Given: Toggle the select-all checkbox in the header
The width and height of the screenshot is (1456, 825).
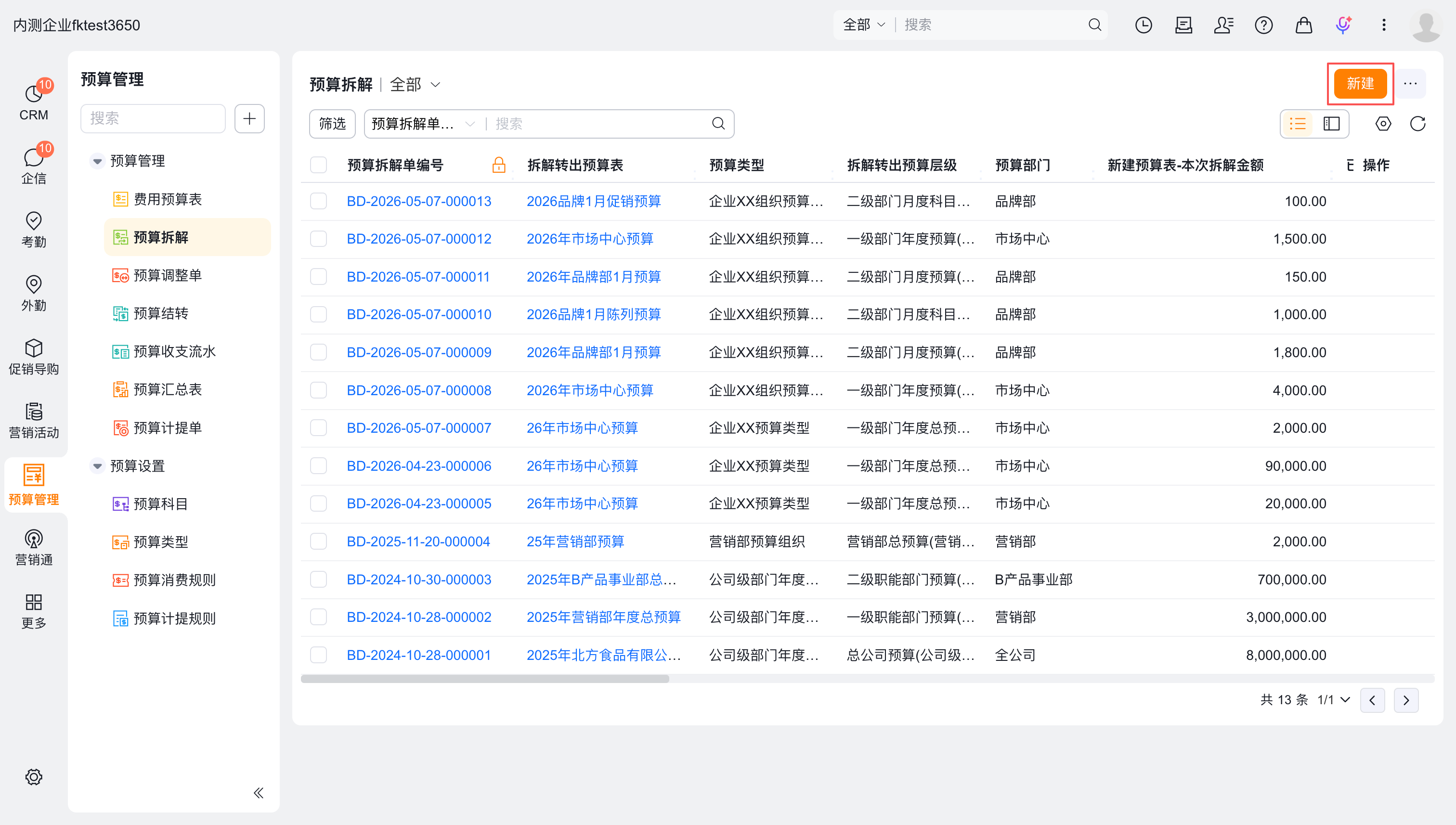Looking at the screenshot, I should coord(319,165).
